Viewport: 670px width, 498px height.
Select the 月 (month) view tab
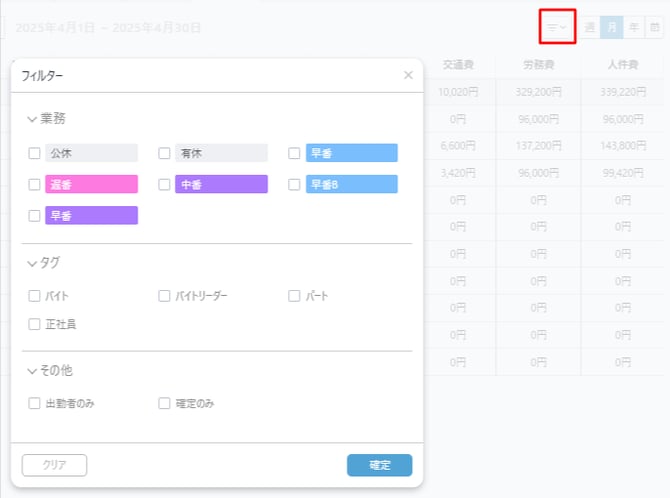click(x=612, y=27)
